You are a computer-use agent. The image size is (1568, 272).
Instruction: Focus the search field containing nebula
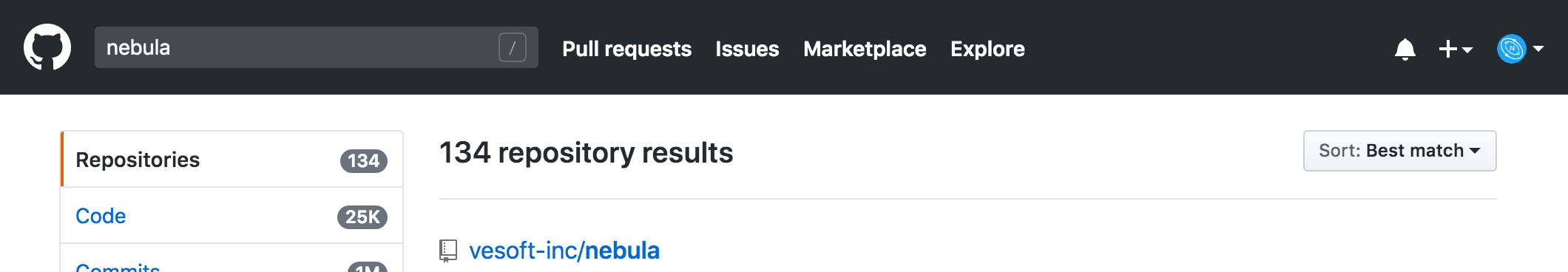click(317, 47)
